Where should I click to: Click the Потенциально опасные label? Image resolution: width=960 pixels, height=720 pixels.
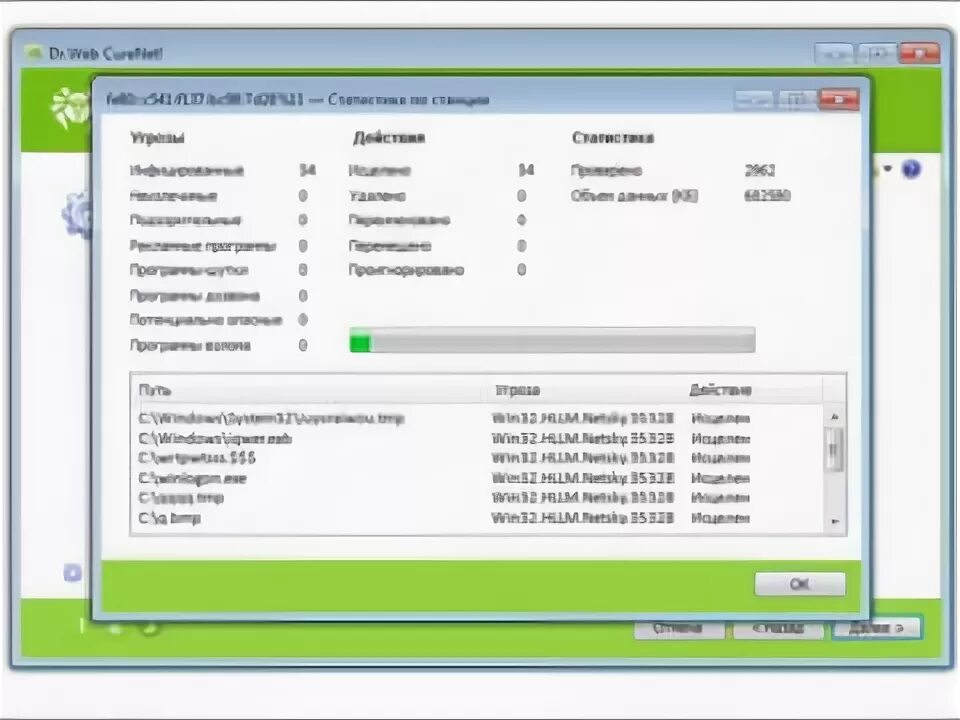click(206, 320)
